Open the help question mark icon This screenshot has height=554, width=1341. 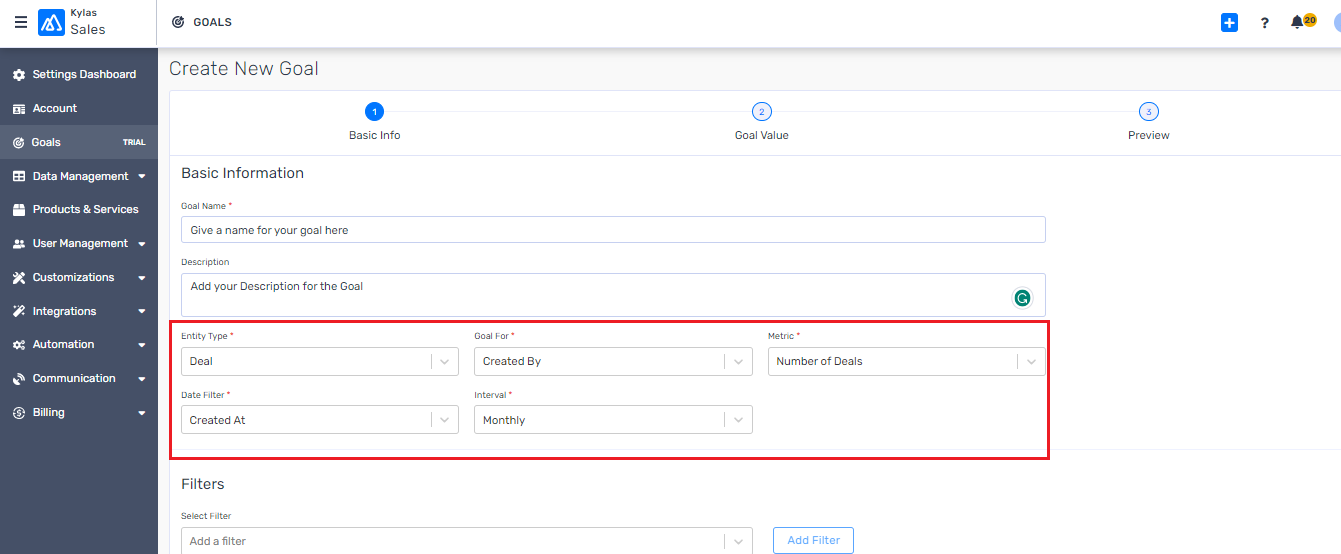click(1264, 22)
